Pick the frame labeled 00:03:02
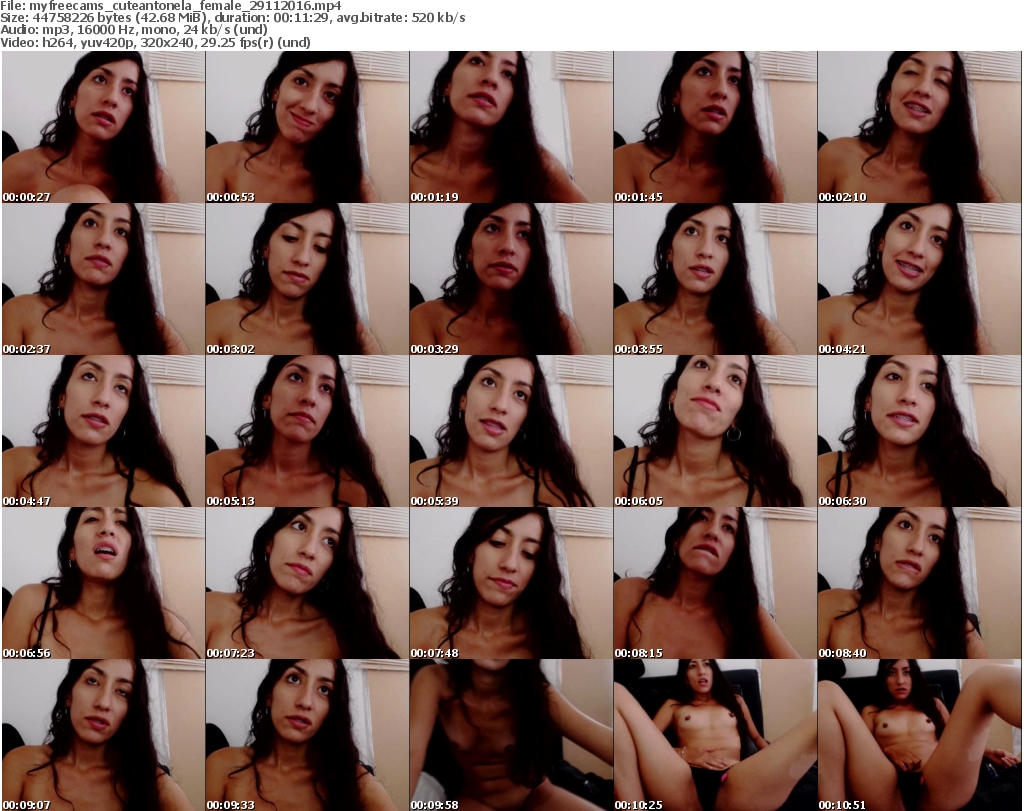1024x811 pixels. (307, 279)
